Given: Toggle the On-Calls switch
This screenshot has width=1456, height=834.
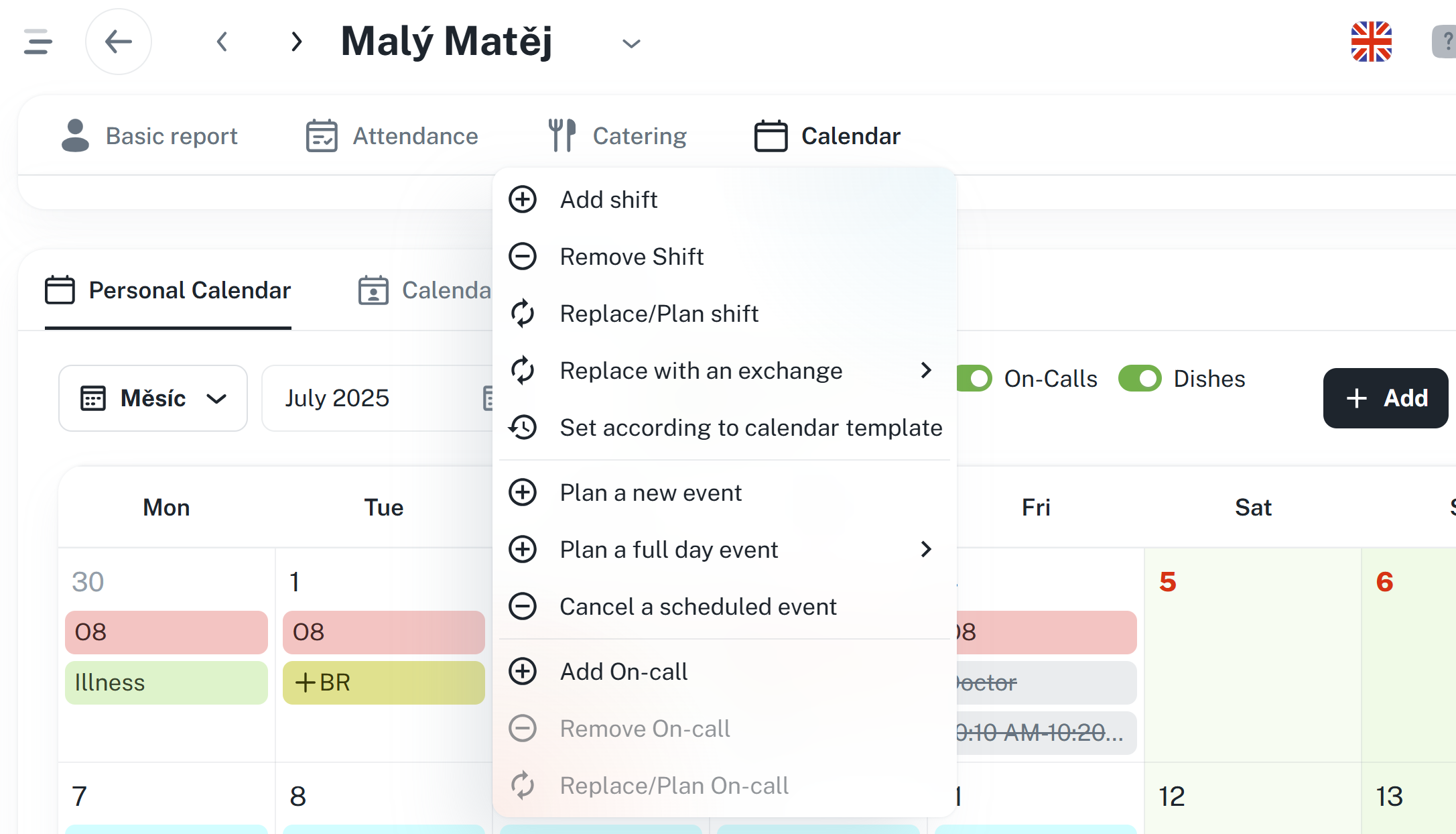Looking at the screenshot, I should (x=974, y=378).
